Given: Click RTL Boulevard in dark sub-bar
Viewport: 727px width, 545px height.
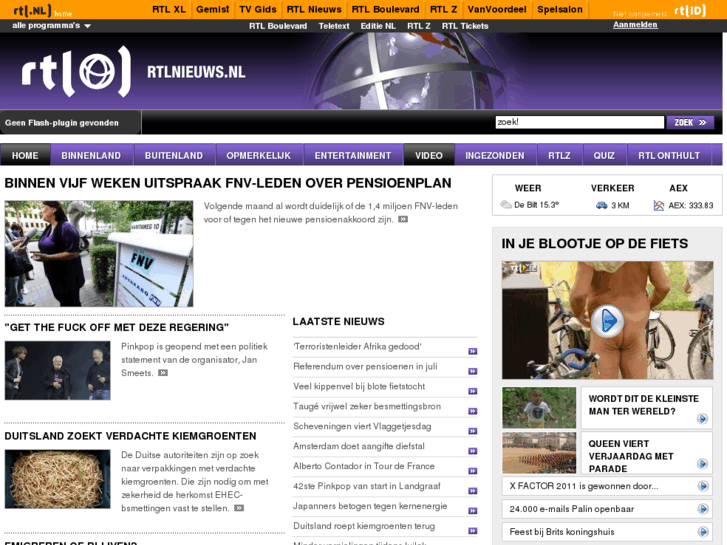Looking at the screenshot, I should click(278, 26).
